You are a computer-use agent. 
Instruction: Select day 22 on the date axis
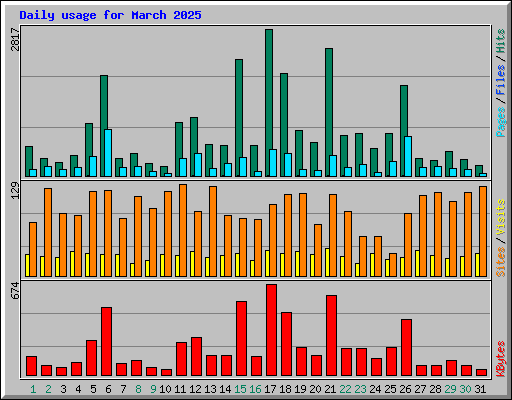coord(345,389)
